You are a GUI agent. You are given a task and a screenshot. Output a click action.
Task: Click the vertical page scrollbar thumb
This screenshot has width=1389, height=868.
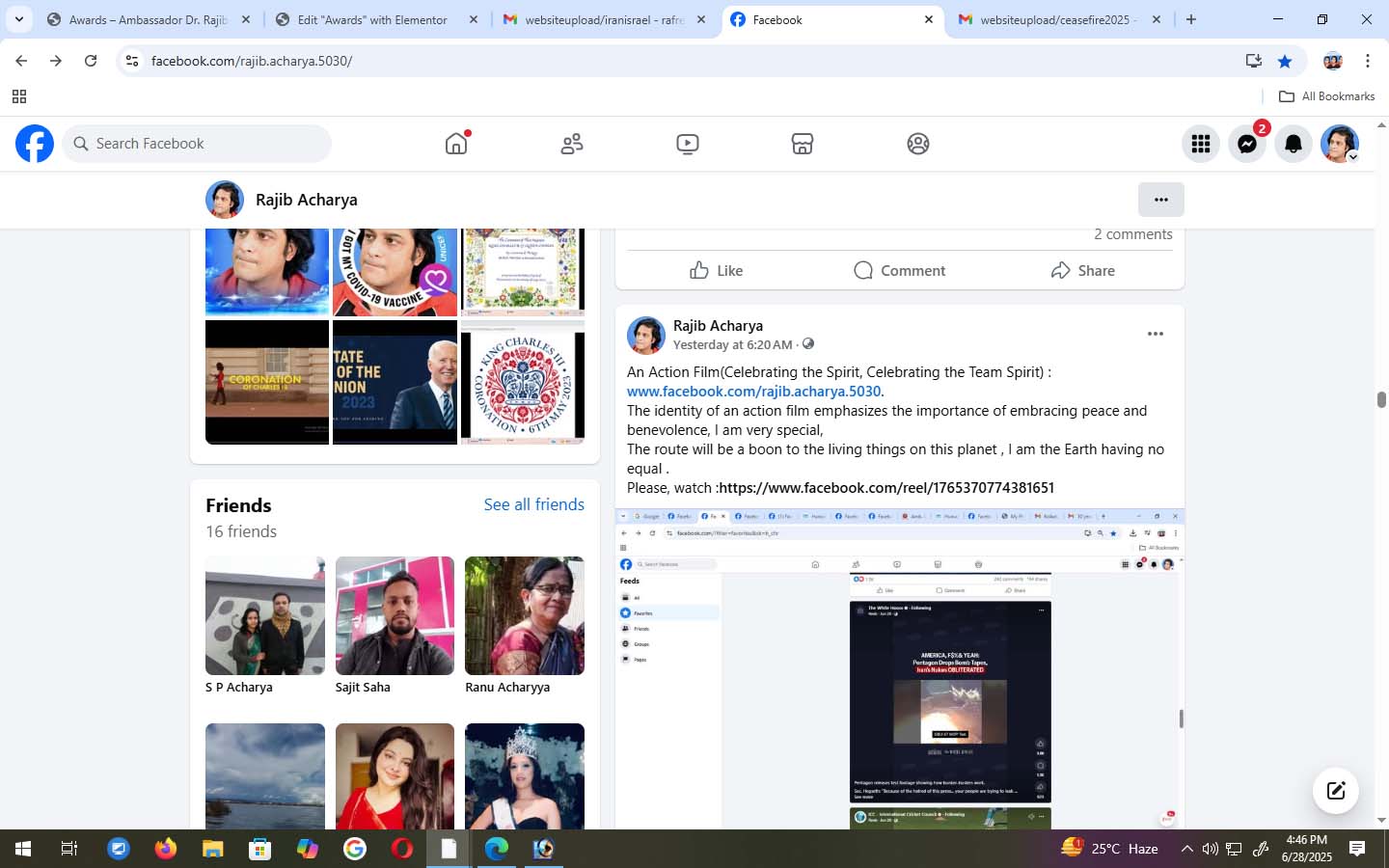[x=1381, y=400]
